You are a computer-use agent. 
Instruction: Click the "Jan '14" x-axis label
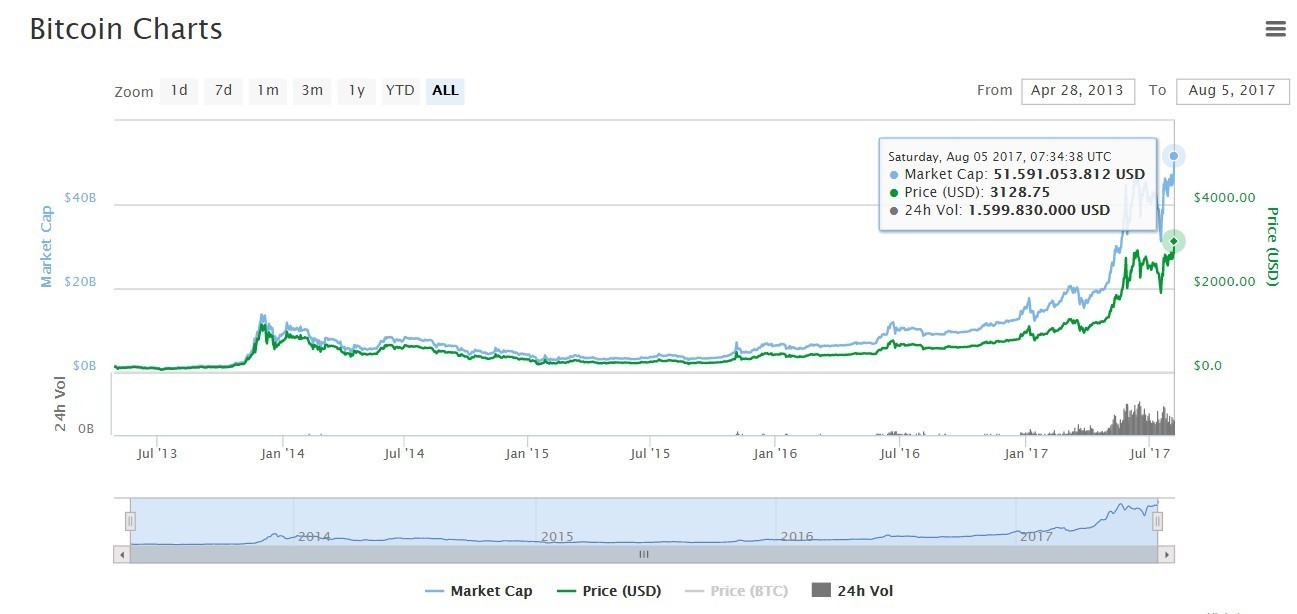click(x=281, y=454)
